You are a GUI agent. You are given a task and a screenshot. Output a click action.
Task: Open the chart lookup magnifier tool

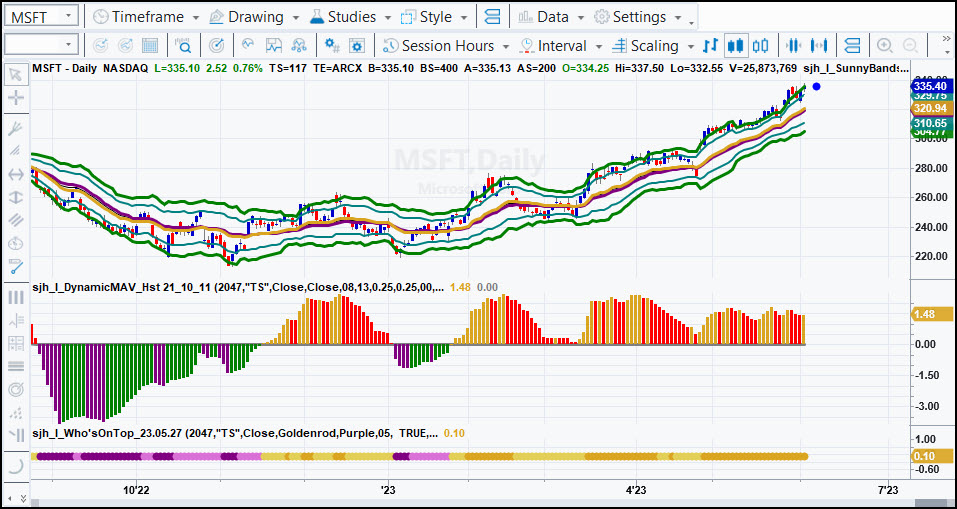[x=183, y=46]
